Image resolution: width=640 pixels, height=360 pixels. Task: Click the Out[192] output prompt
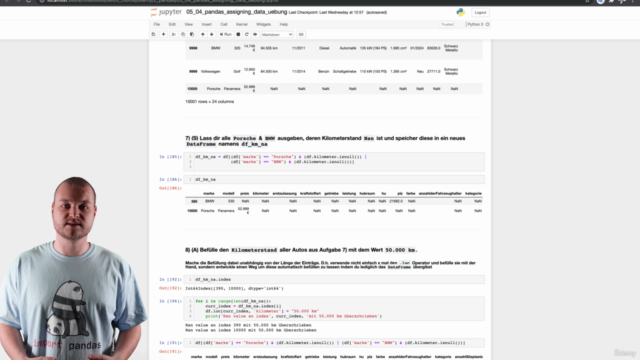tap(170, 288)
